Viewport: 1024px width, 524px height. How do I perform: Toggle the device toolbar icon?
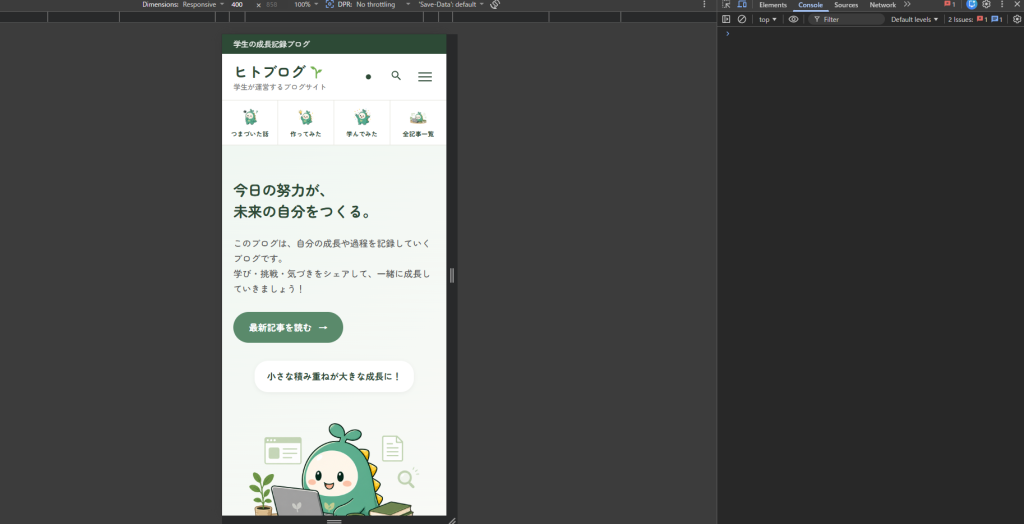tap(742, 5)
